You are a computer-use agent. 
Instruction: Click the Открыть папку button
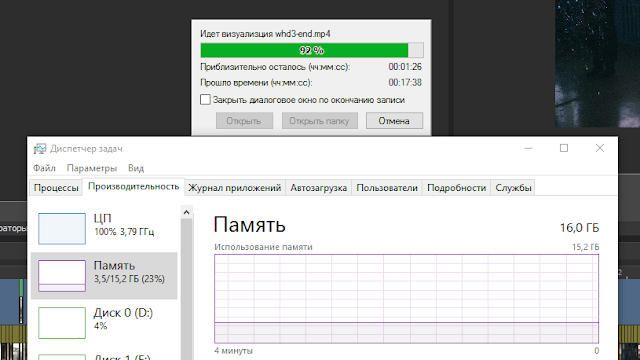(x=320, y=121)
